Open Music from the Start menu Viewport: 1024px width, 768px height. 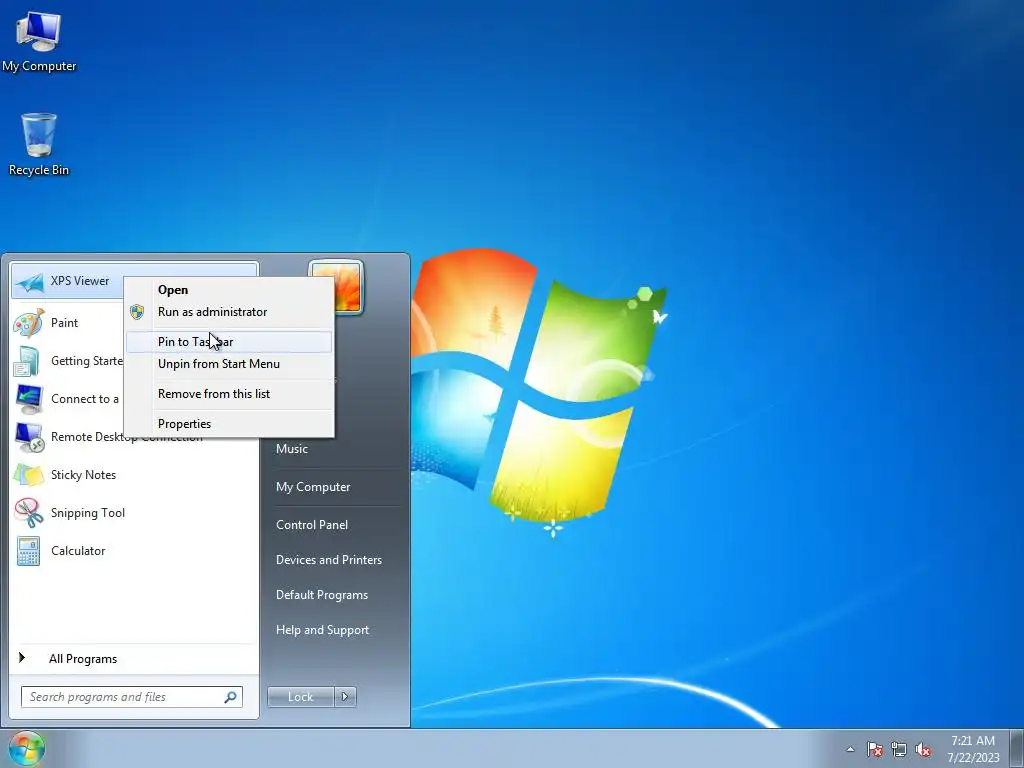pyautogui.click(x=292, y=449)
